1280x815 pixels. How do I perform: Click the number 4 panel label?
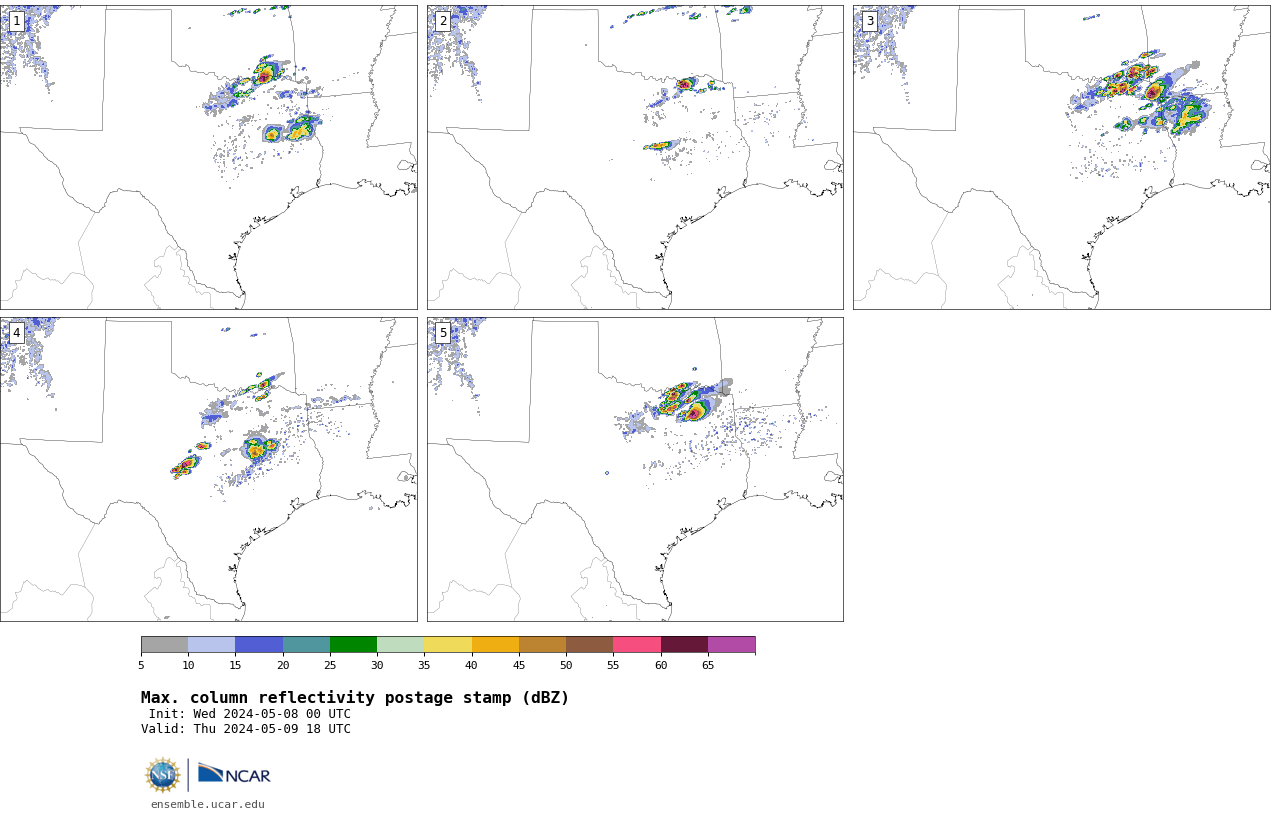click(x=16, y=333)
